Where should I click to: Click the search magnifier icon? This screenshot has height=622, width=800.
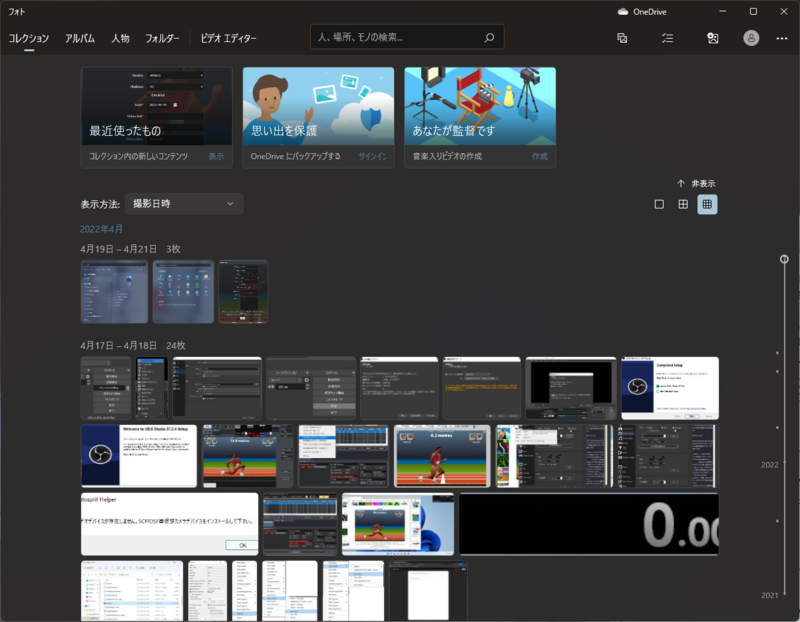pos(489,37)
